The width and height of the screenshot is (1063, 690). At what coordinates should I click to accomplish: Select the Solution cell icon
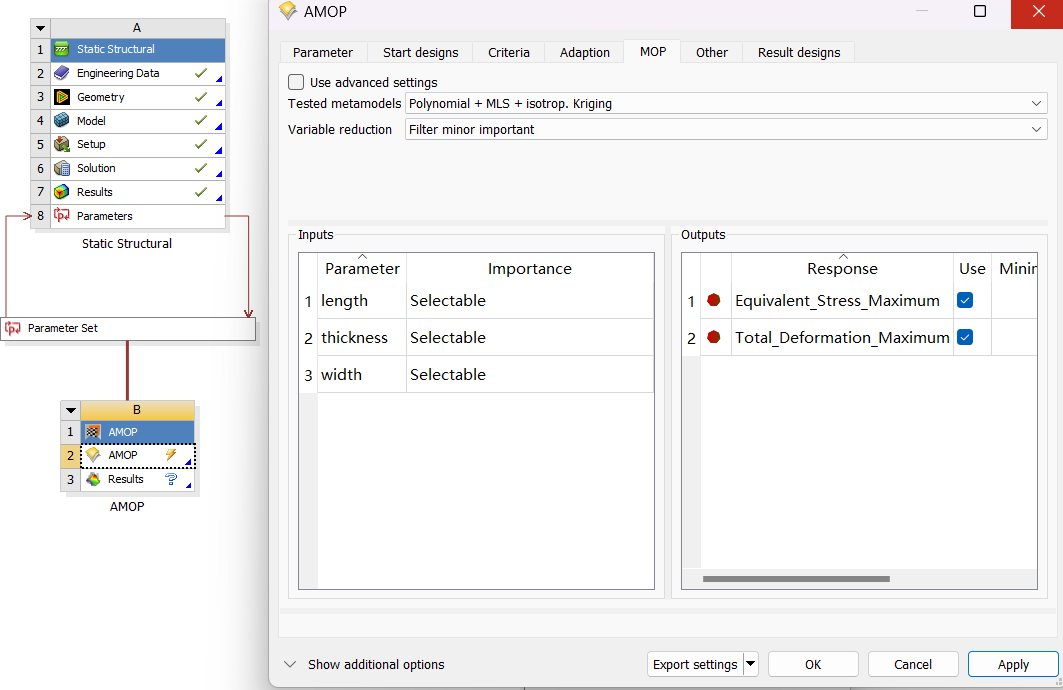point(62,168)
